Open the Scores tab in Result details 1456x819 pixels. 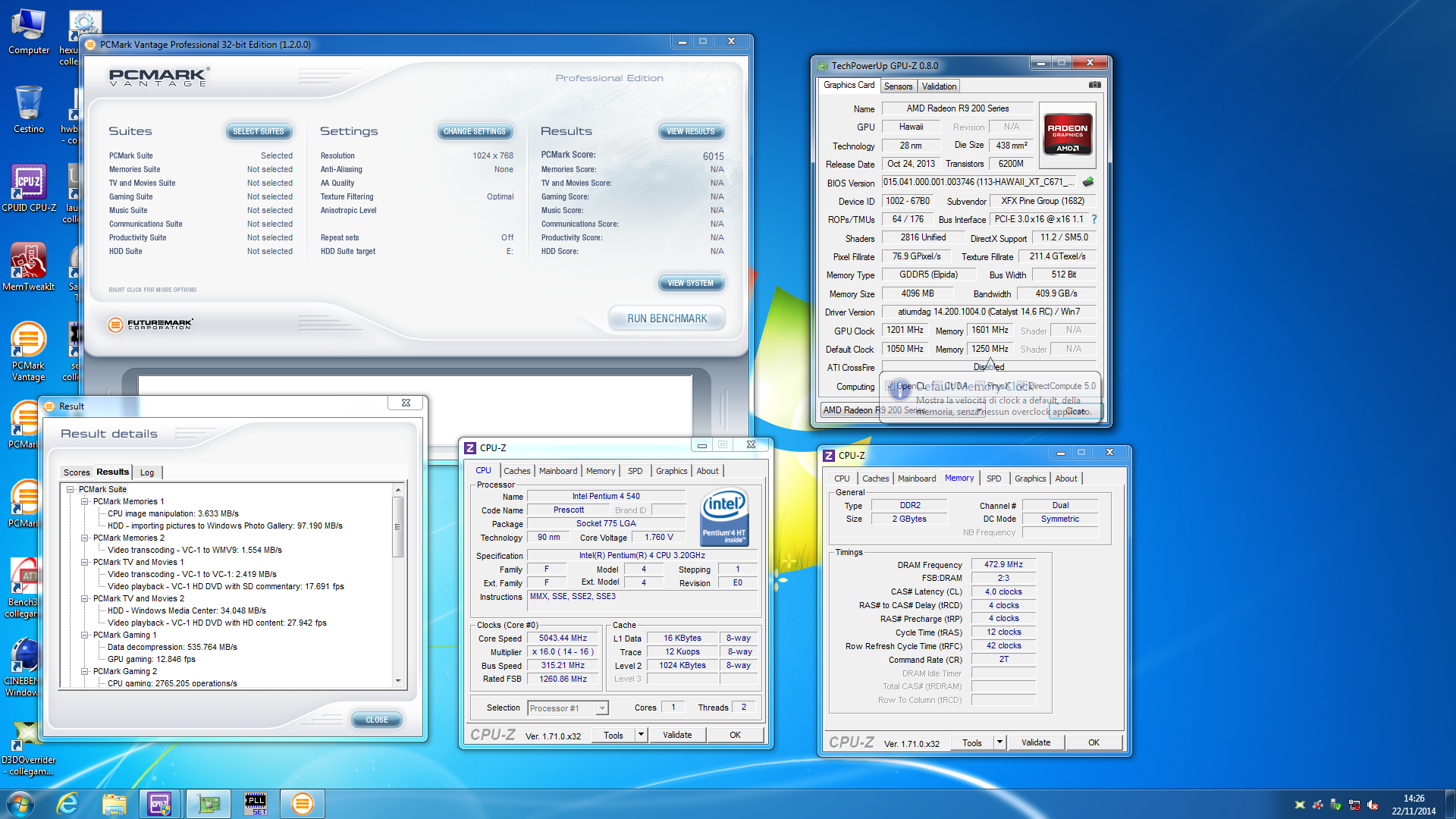[x=77, y=472]
